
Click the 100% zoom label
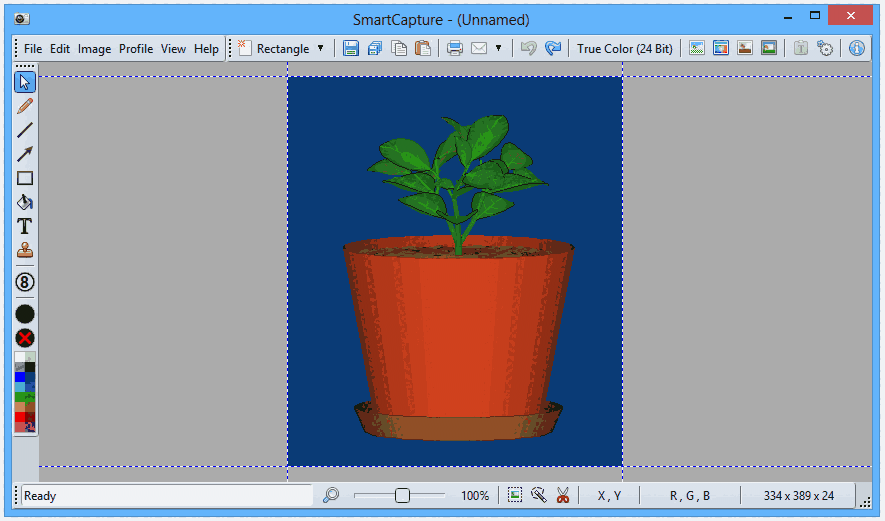coord(475,495)
